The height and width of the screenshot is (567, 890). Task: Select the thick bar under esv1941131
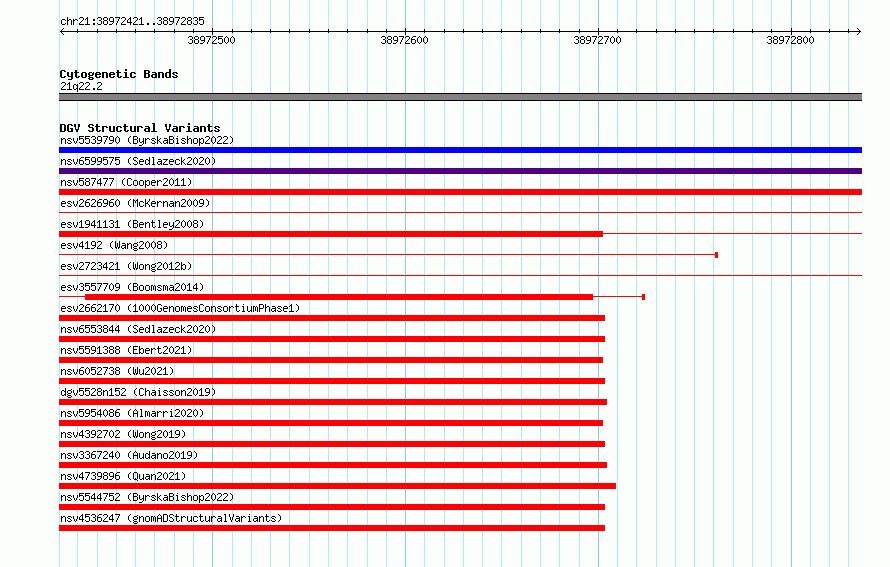[x=331, y=234]
